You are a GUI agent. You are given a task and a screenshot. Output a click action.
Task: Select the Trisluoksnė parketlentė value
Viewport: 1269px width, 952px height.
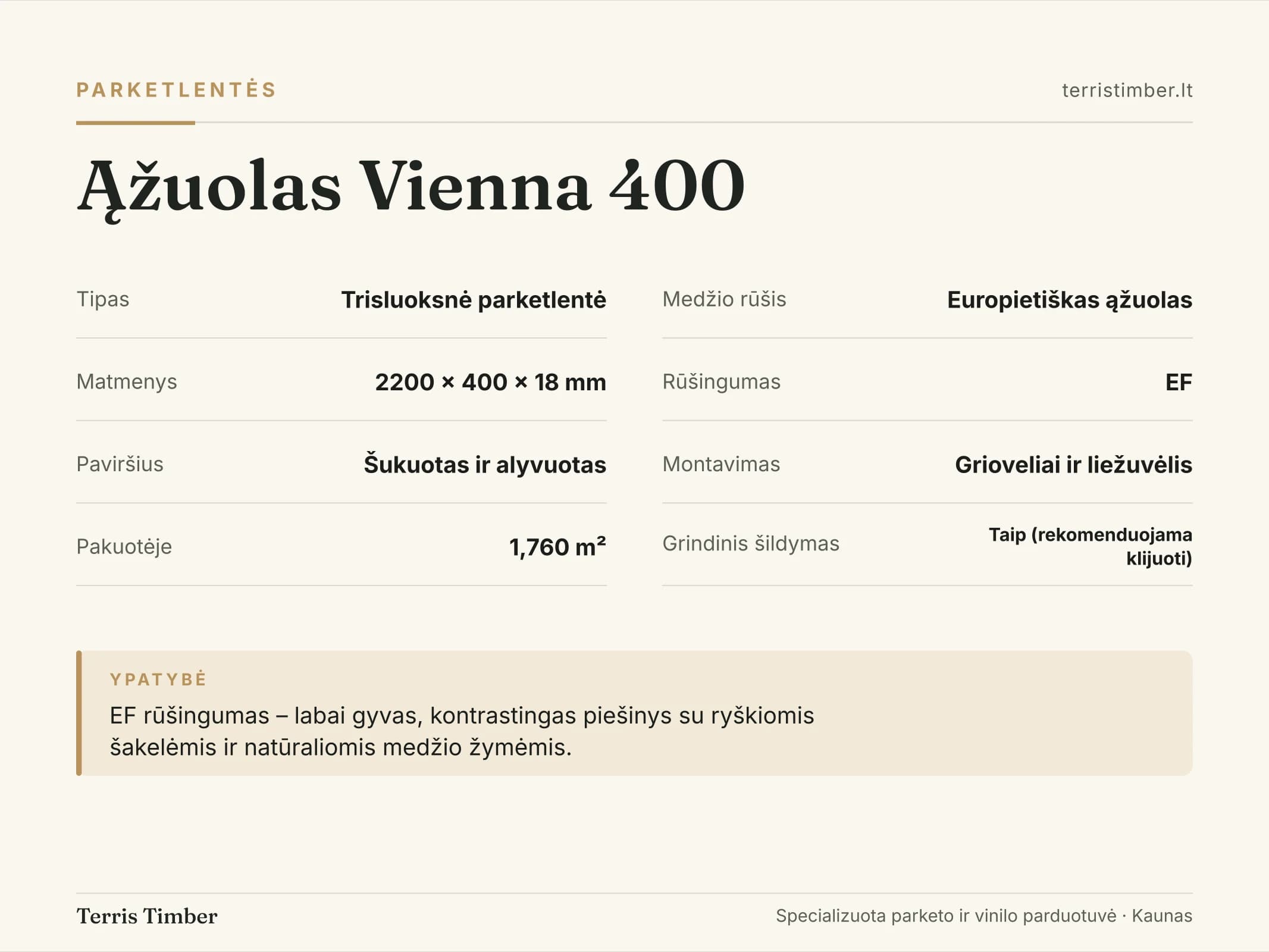point(474,299)
